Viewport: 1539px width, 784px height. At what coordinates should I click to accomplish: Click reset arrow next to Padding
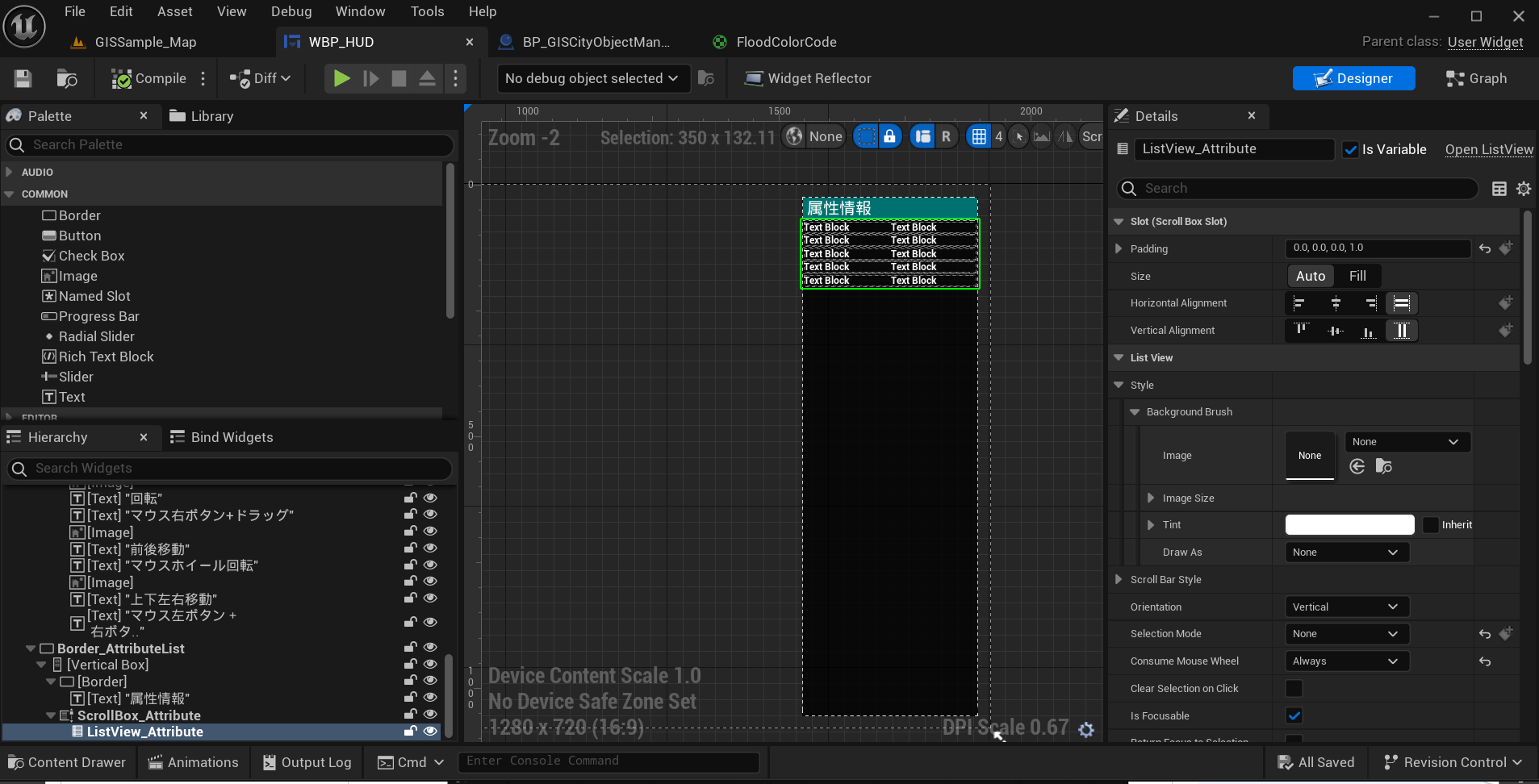click(x=1485, y=248)
